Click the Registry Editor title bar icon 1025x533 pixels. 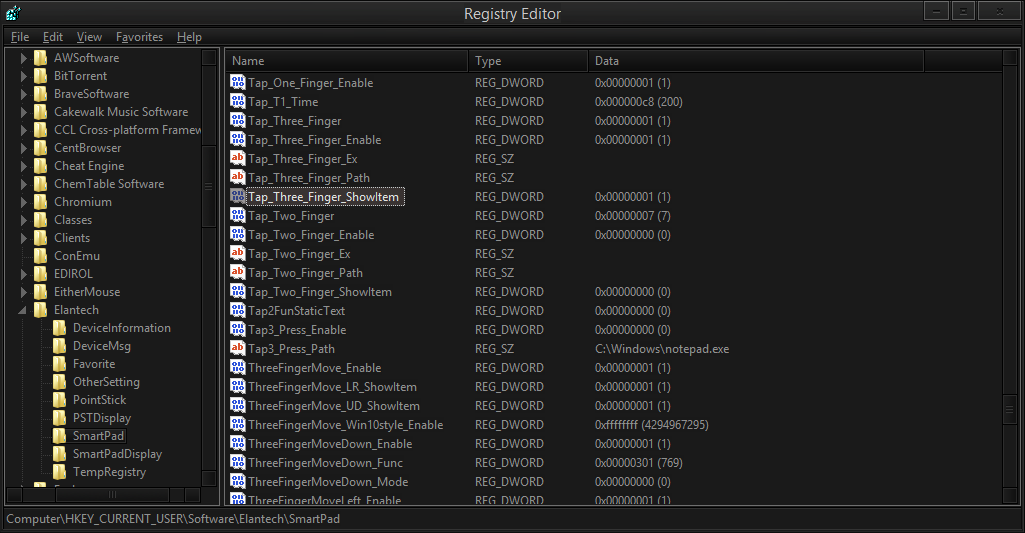coord(13,13)
